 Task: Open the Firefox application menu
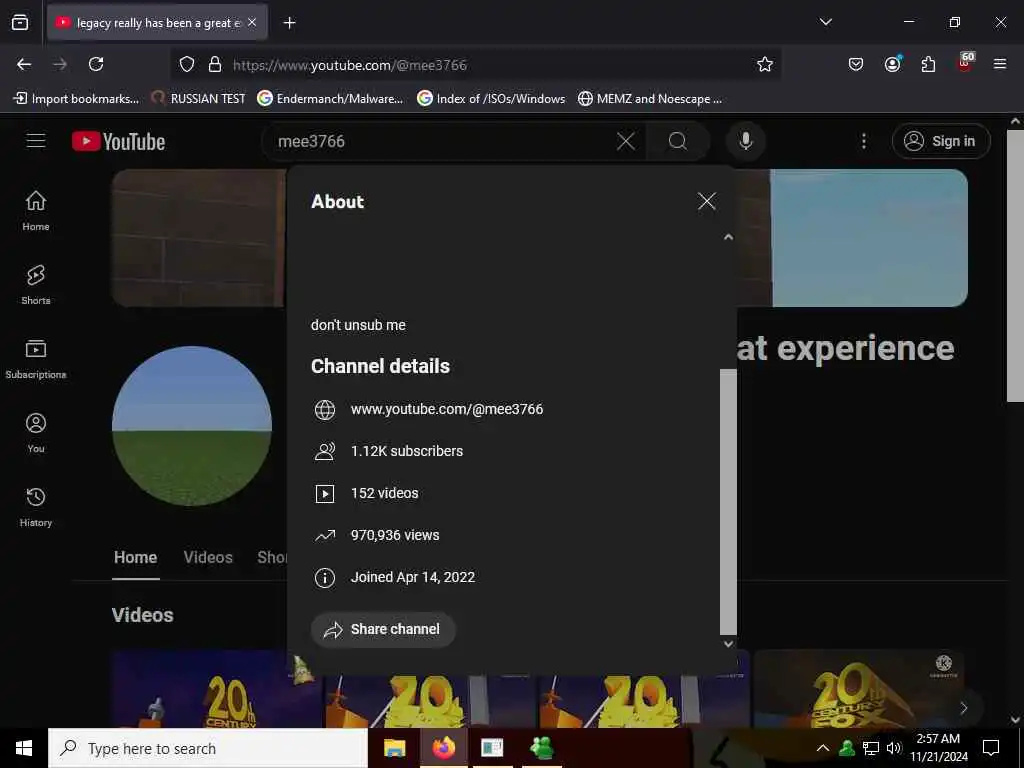coord(1000,64)
